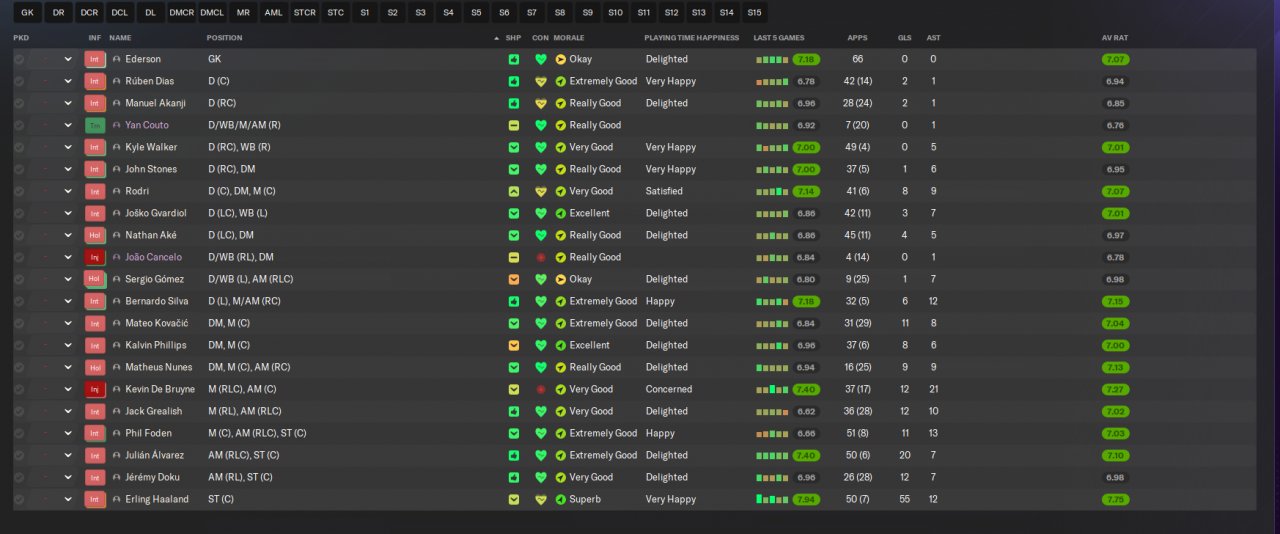Click Sergio Gómez's 'Hol' status badge

(95, 279)
